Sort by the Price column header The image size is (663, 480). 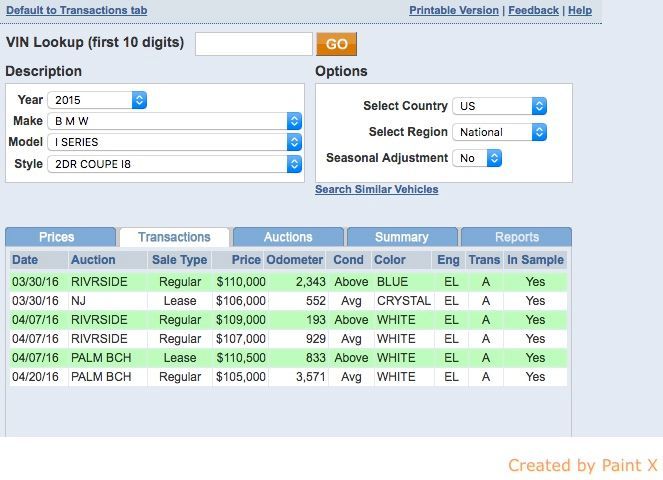pyautogui.click(x=245, y=260)
